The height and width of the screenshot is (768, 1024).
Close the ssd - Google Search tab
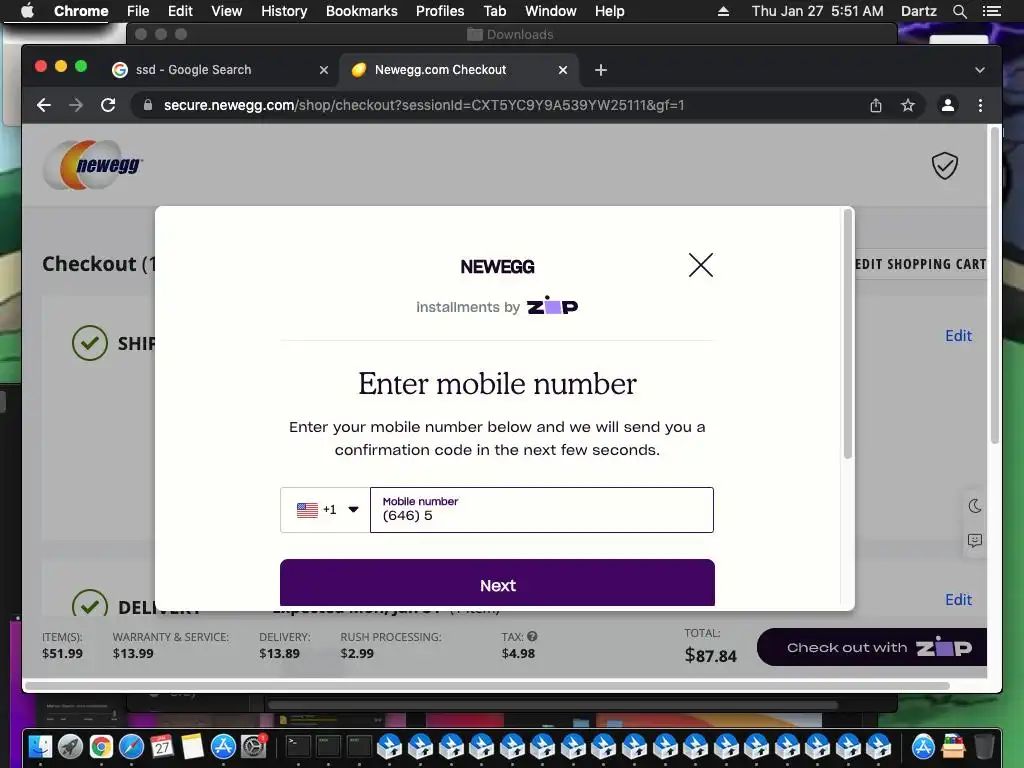click(323, 70)
